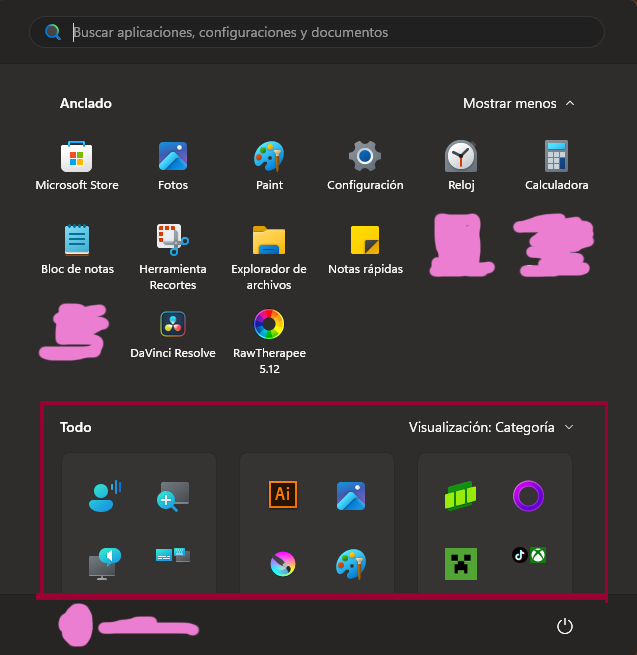Image resolution: width=637 pixels, height=655 pixels.
Task: Open RawTherapee 5.12
Action: 269,342
